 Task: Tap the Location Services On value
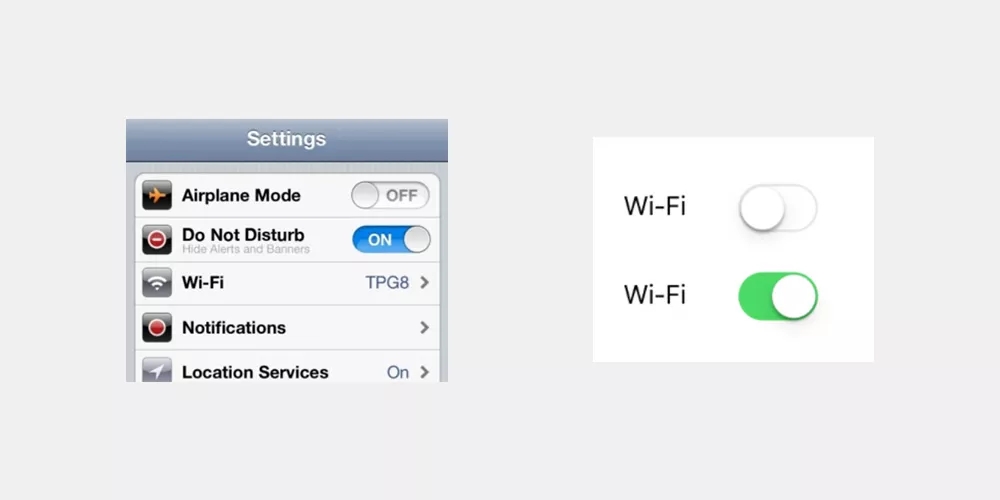point(398,372)
